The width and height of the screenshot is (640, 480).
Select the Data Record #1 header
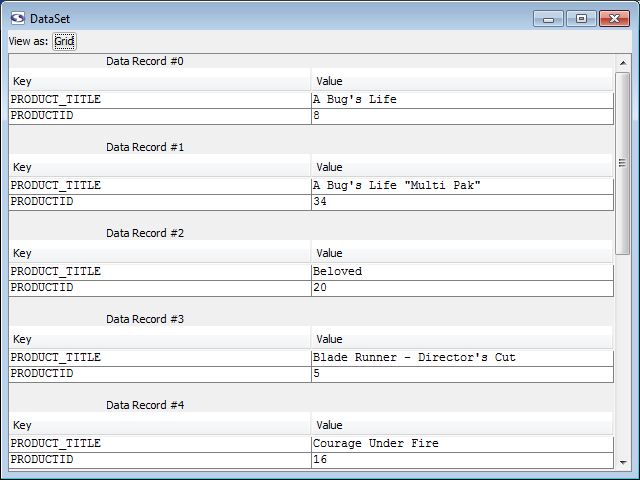pyautogui.click(x=145, y=147)
